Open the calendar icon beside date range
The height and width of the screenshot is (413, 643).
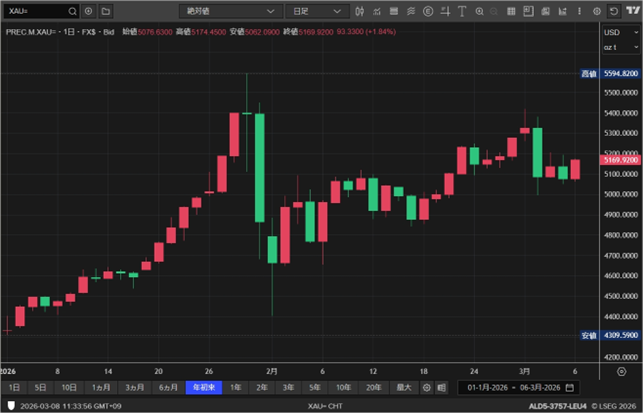569,387
